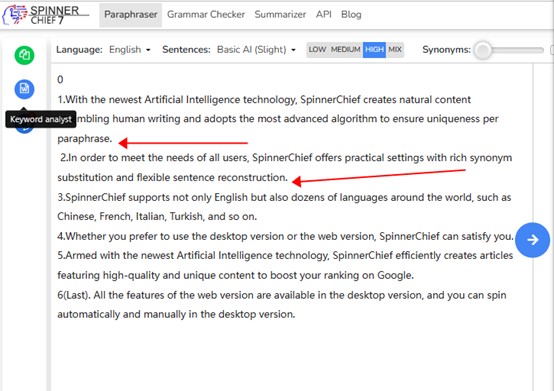Select the MEDIUM paraphrase level
This screenshot has width=554, height=391.
point(346,49)
